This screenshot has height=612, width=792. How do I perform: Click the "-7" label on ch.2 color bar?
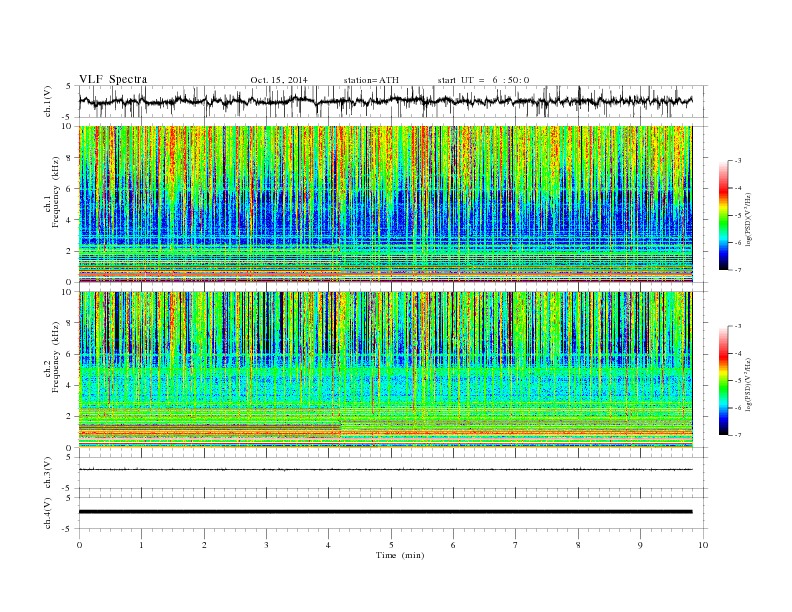(738, 435)
